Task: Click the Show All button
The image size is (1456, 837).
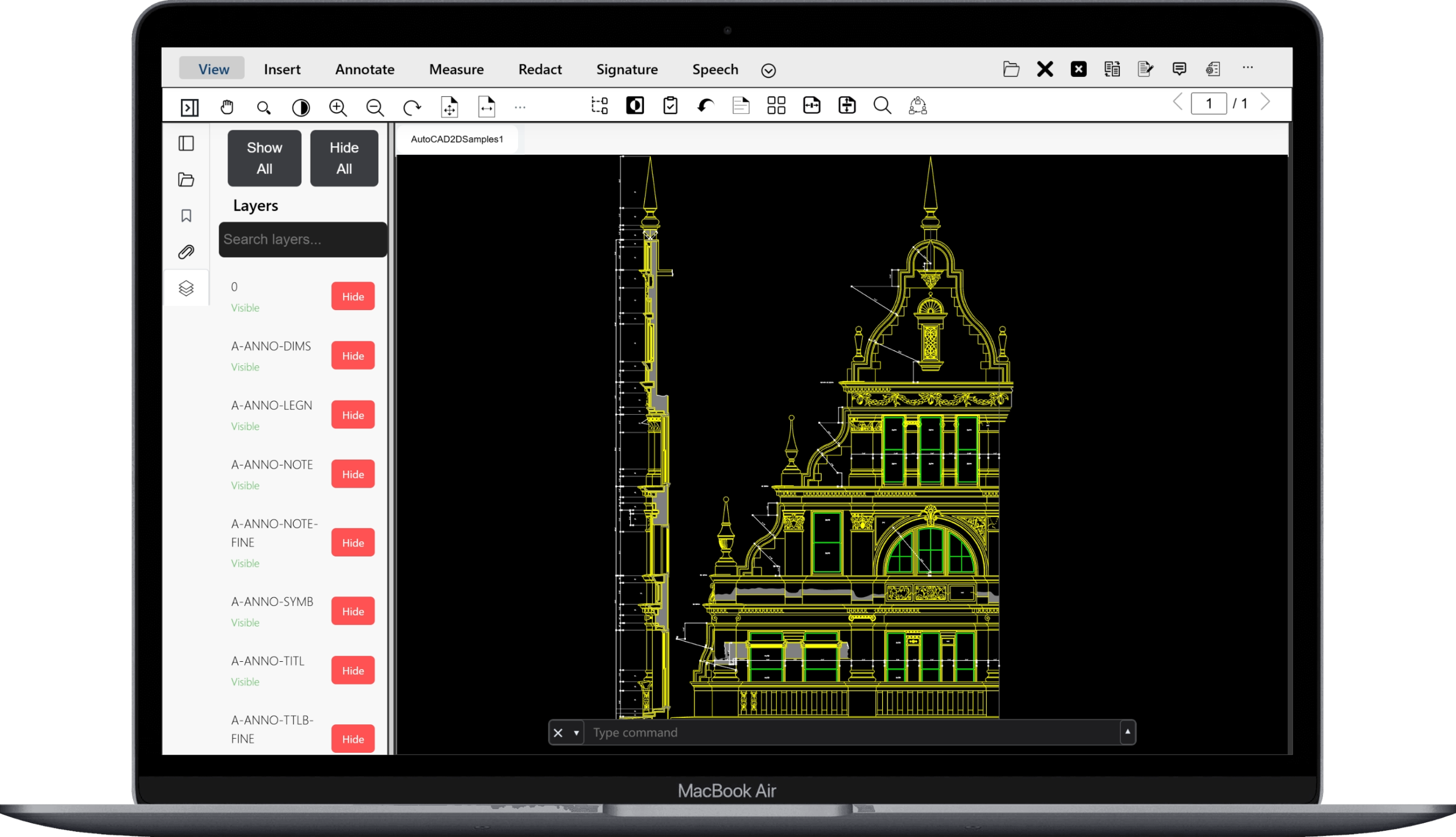Action: (264, 158)
